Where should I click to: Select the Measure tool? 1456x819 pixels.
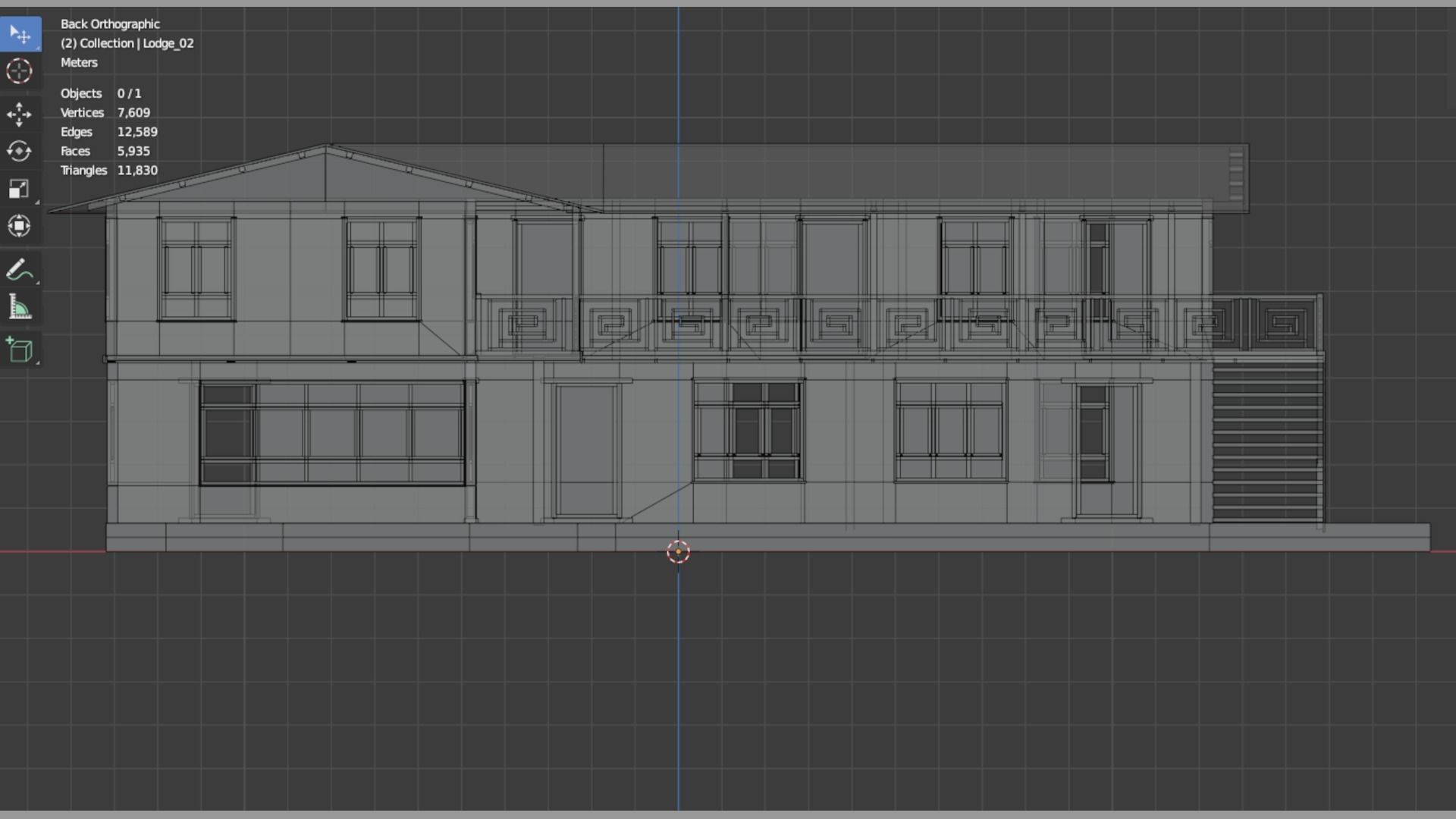[x=20, y=307]
